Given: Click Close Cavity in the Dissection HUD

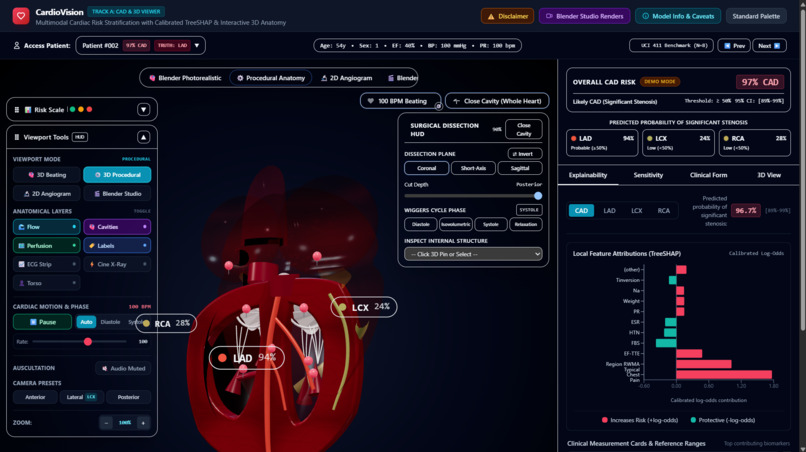Looking at the screenshot, I should pos(524,129).
